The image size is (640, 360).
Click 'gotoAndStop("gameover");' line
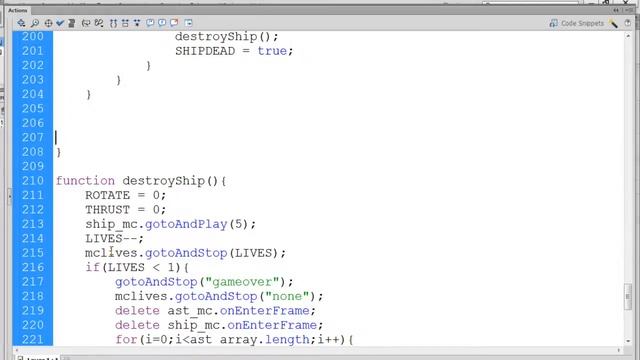coord(204,282)
